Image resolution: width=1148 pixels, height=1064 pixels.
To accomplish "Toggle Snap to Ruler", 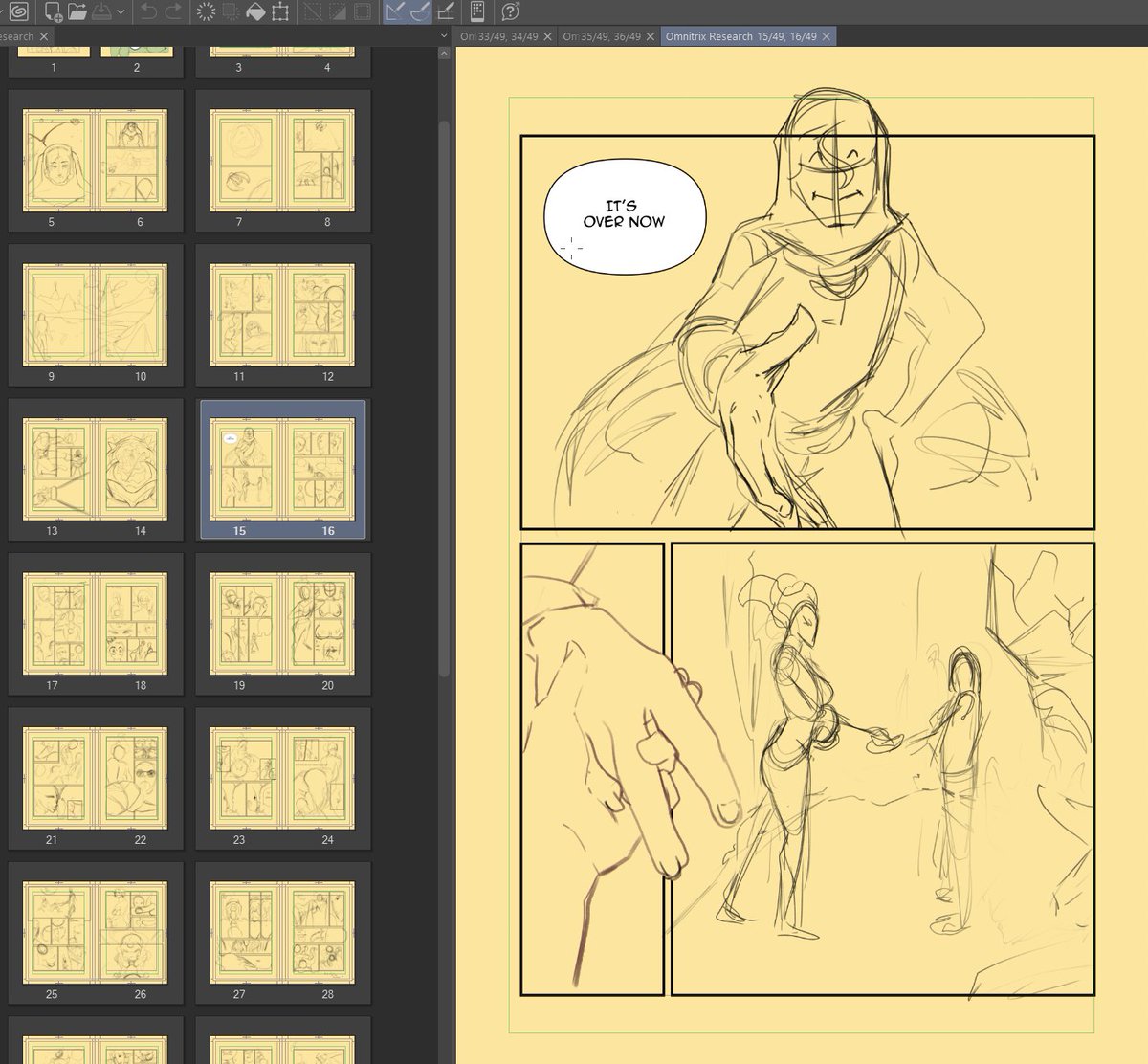I will click(395, 11).
